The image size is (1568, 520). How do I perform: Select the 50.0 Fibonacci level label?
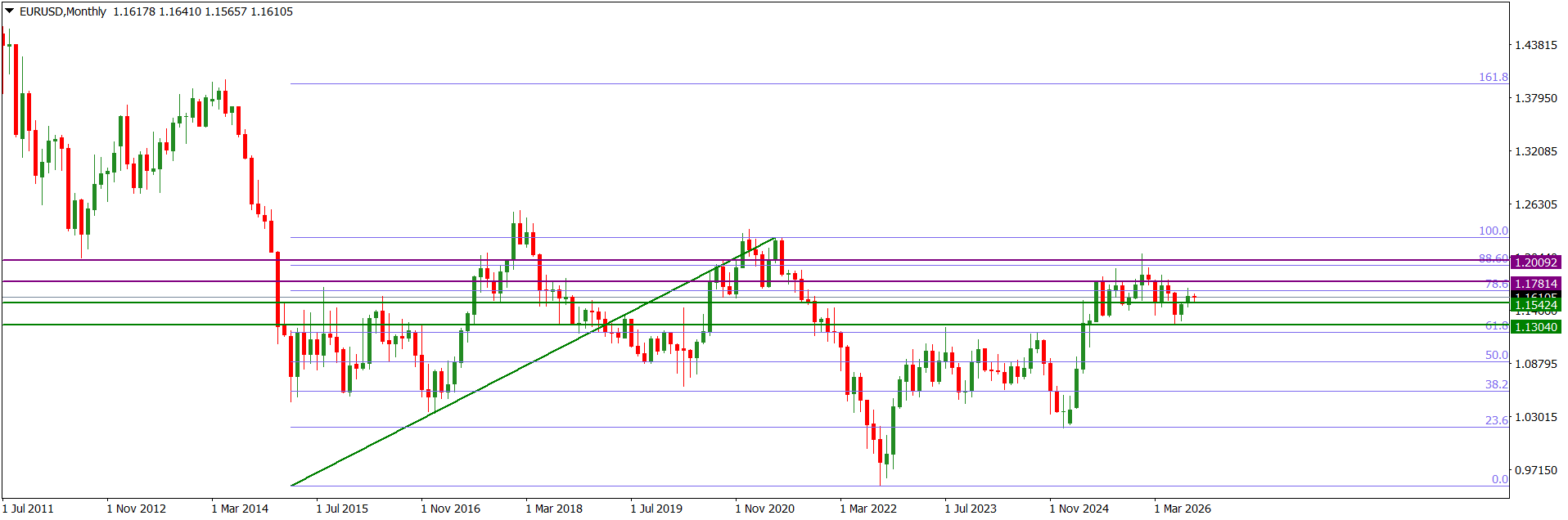(x=1496, y=355)
